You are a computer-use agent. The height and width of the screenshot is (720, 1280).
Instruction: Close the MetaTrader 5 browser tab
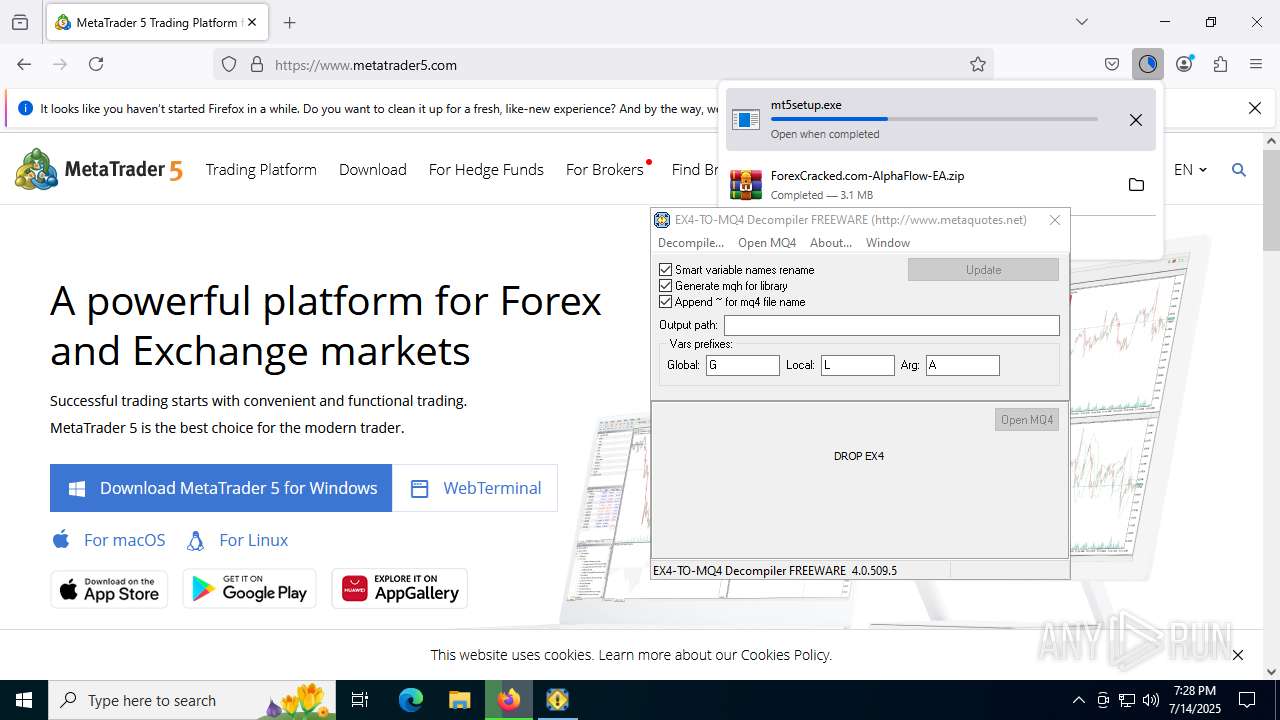pyautogui.click(x=252, y=22)
